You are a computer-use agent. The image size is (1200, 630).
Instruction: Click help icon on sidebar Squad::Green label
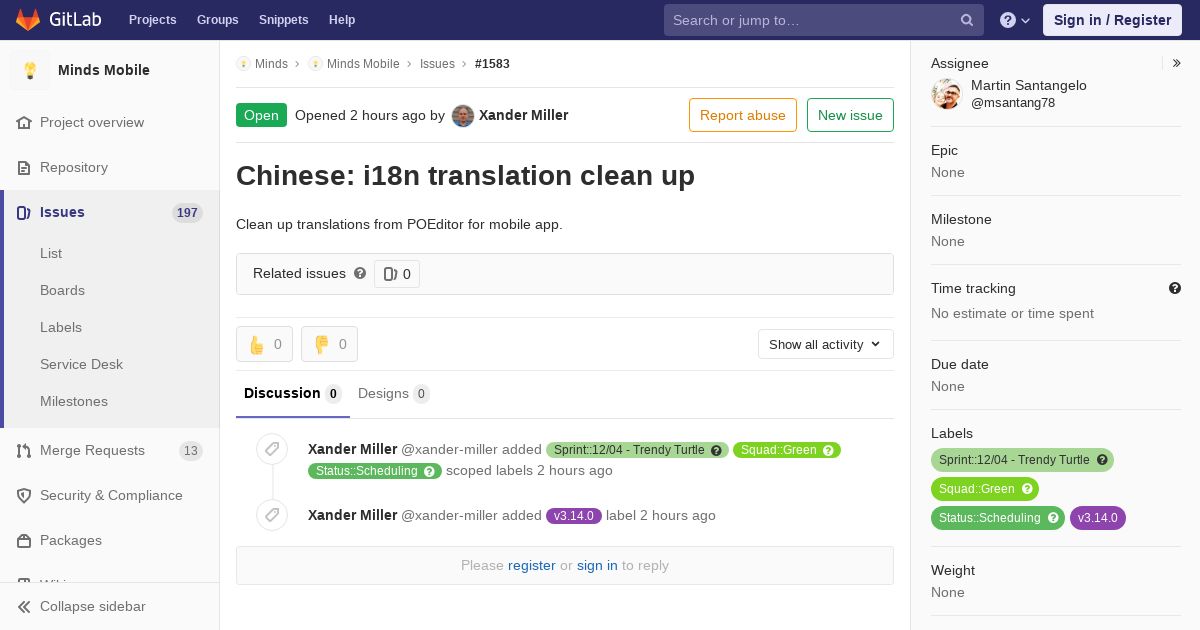(1027, 489)
